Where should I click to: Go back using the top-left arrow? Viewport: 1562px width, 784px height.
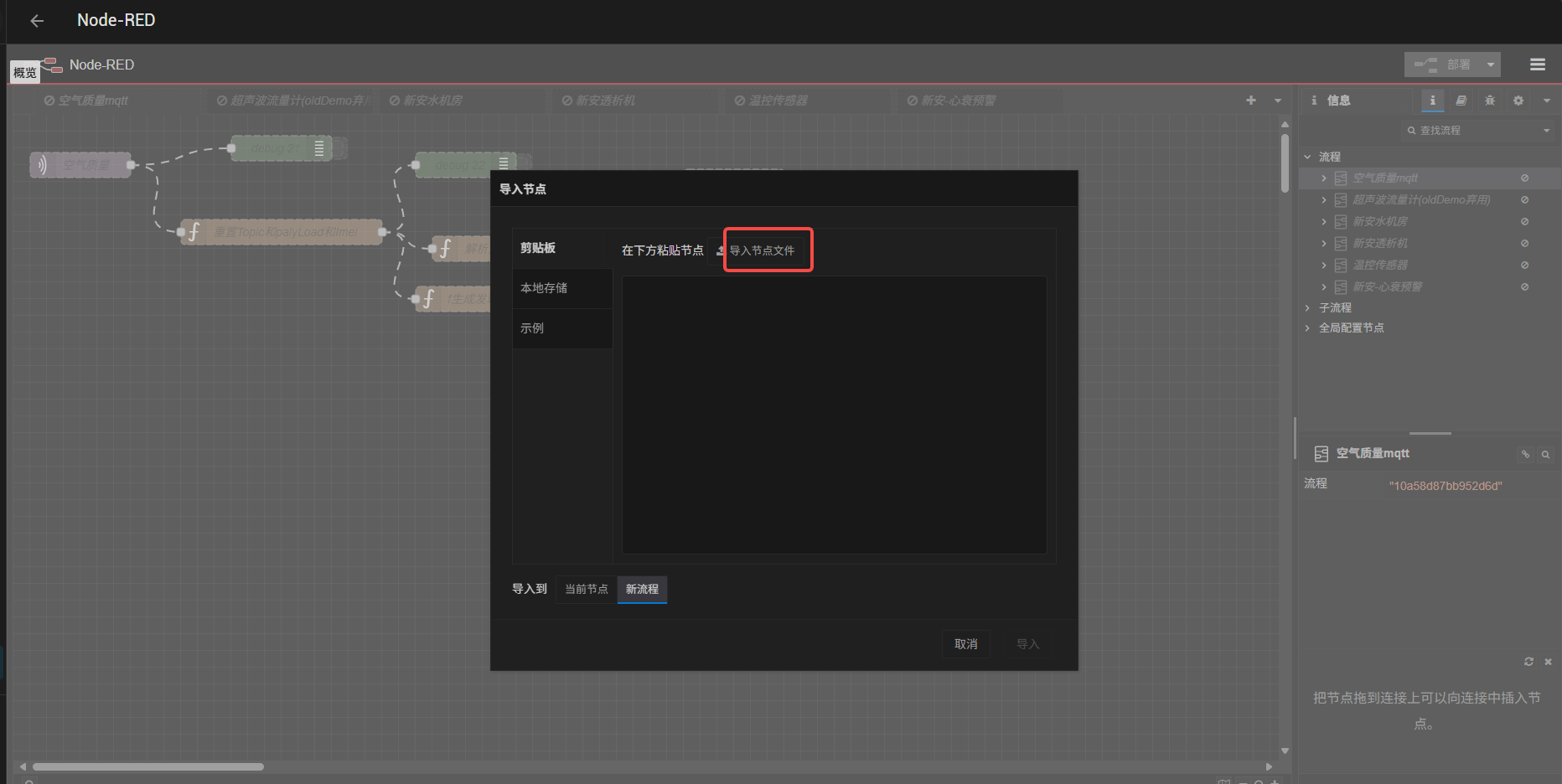point(37,21)
